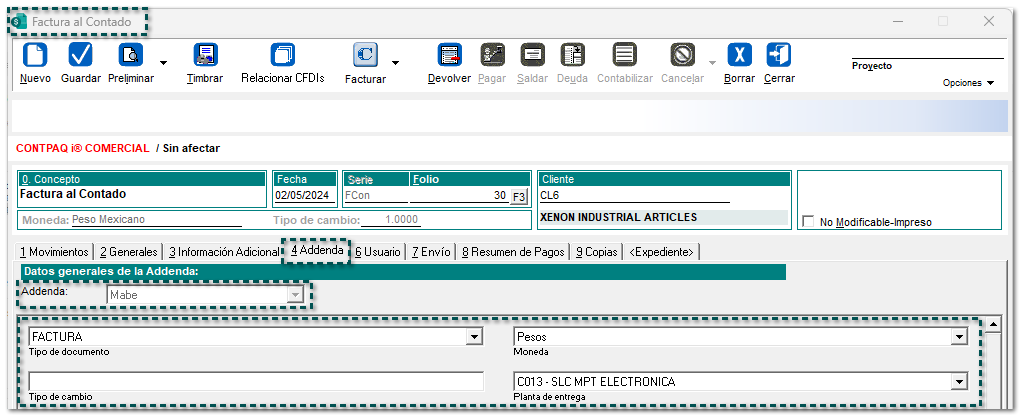
Task: Open the Opciones menu
Action: coord(968,83)
